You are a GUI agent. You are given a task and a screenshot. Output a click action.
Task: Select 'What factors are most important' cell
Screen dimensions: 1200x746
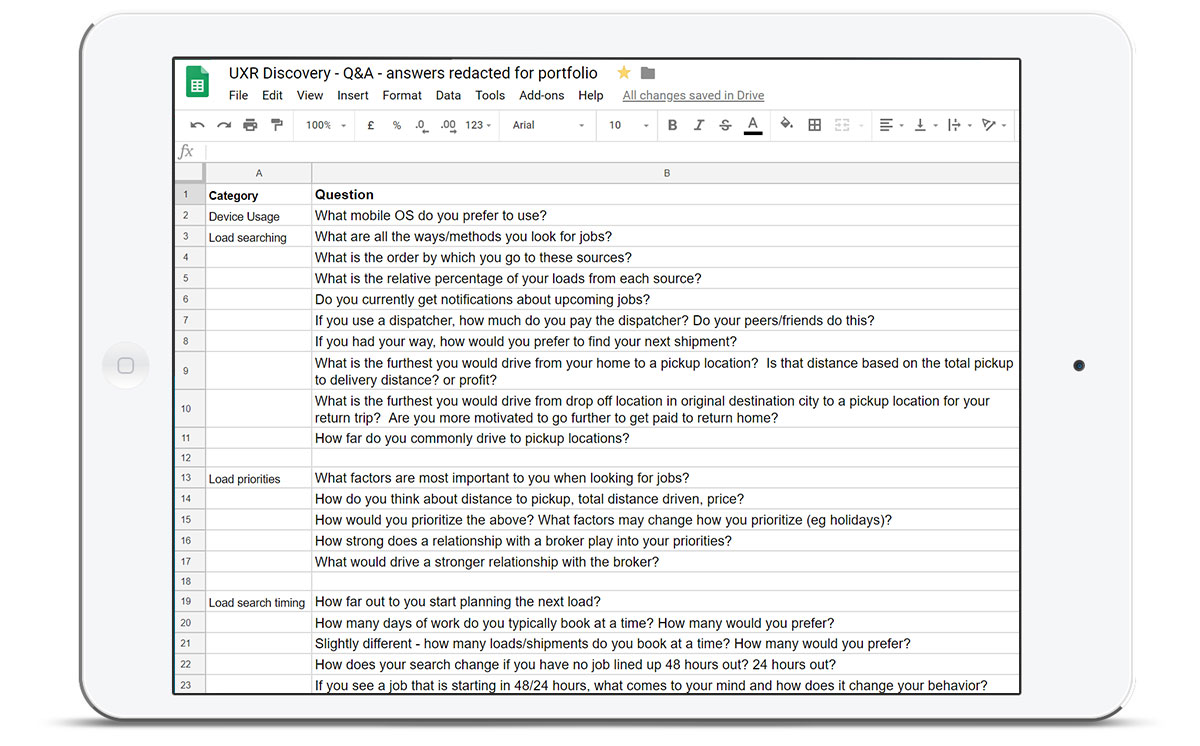666,479
